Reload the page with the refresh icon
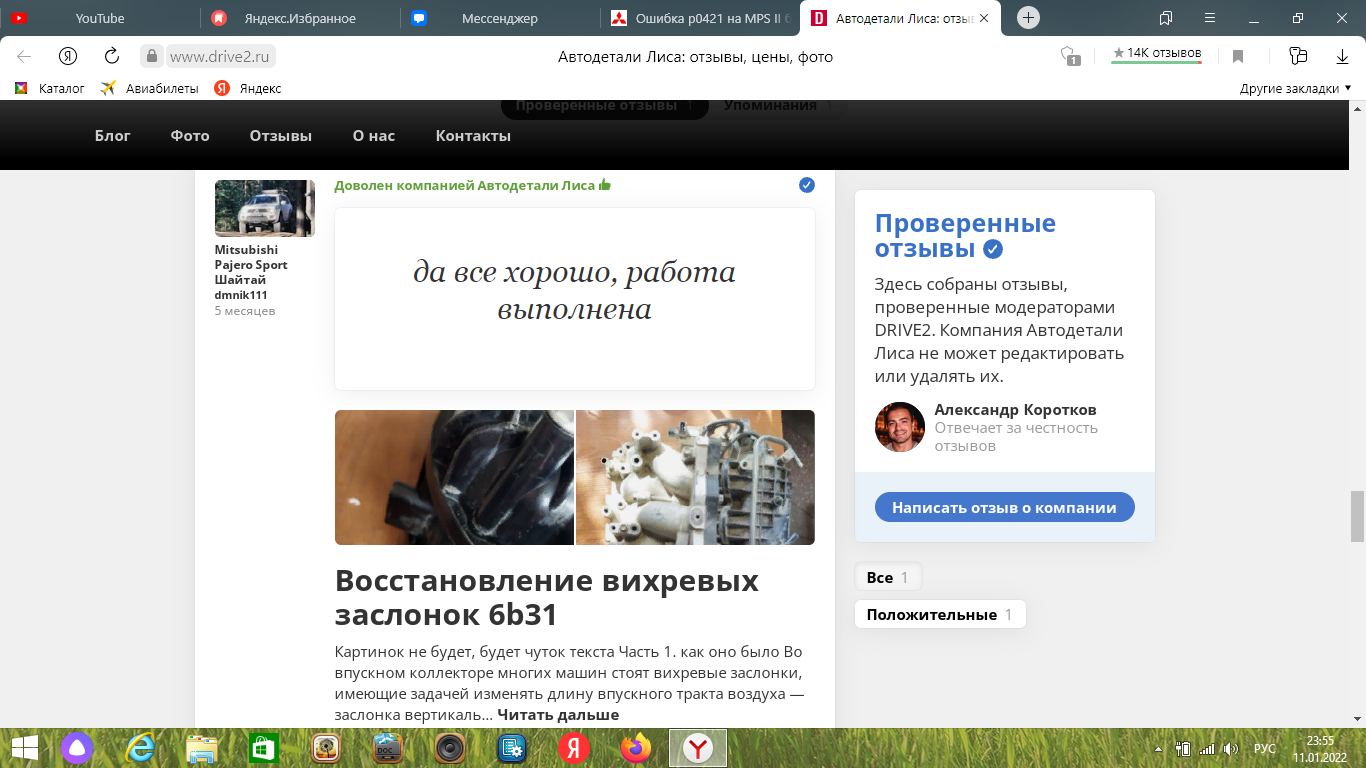 click(x=112, y=56)
